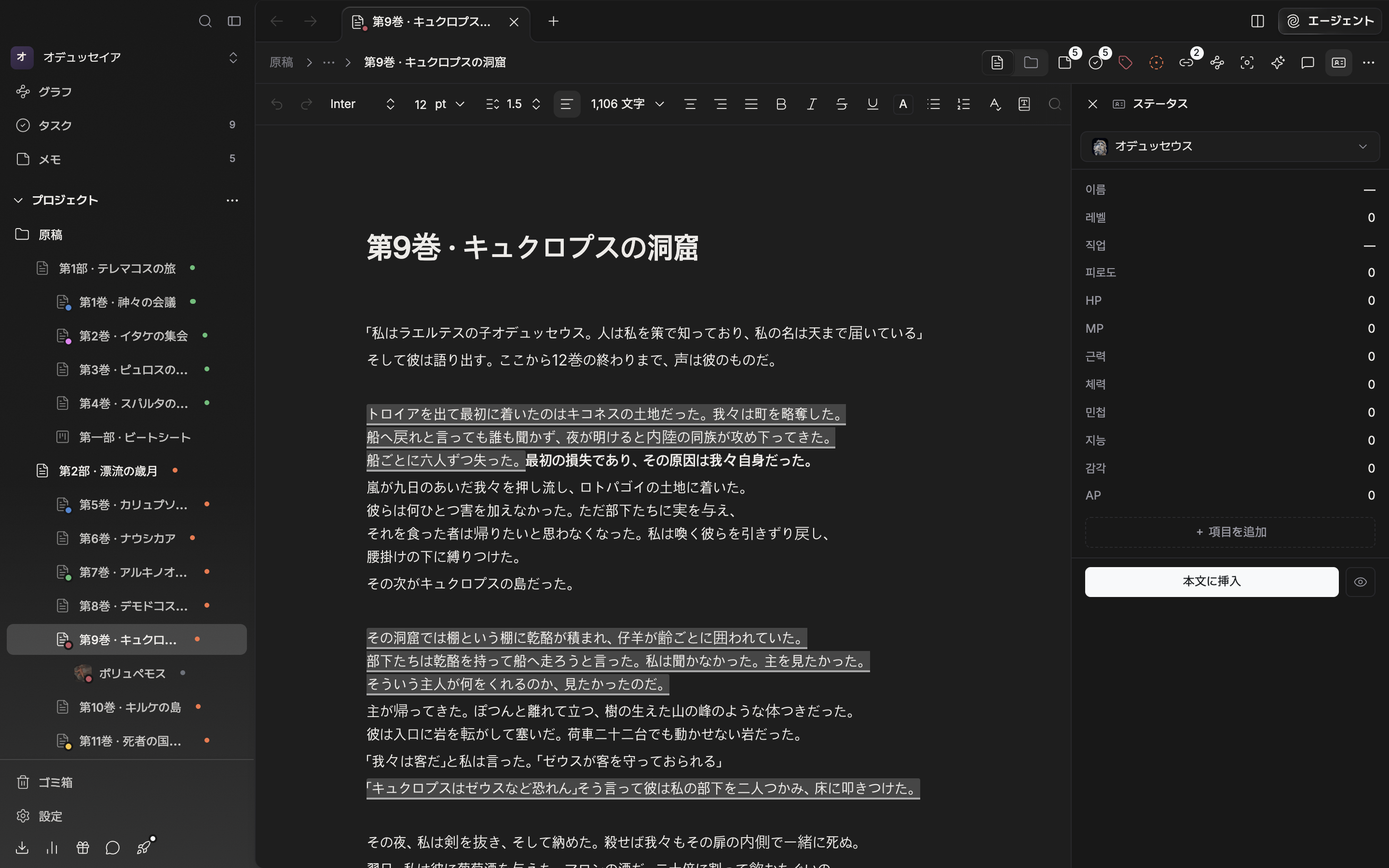Go forward with the right arrow

(311, 21)
